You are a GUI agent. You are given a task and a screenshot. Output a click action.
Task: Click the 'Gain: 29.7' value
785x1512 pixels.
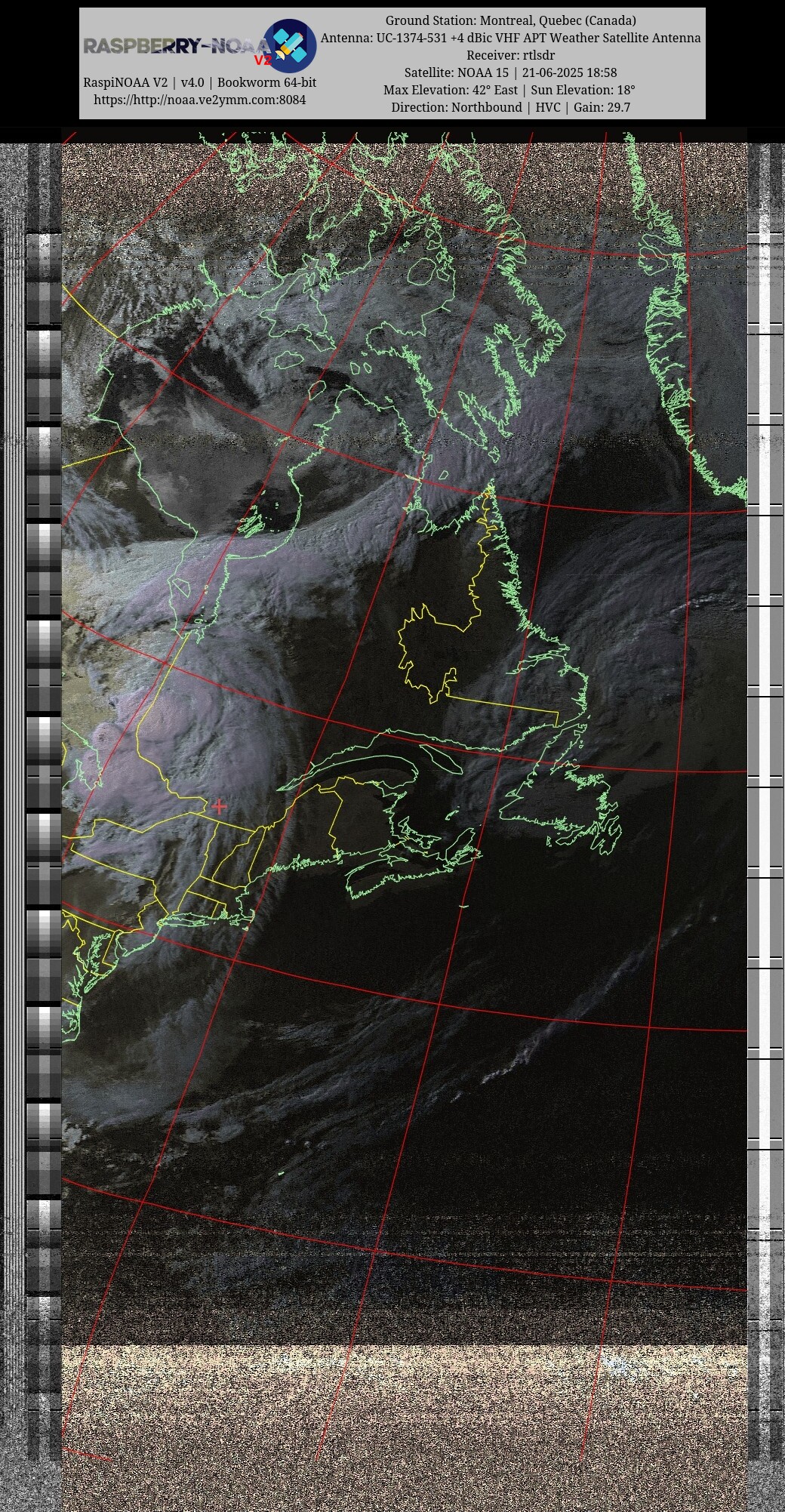click(x=602, y=107)
